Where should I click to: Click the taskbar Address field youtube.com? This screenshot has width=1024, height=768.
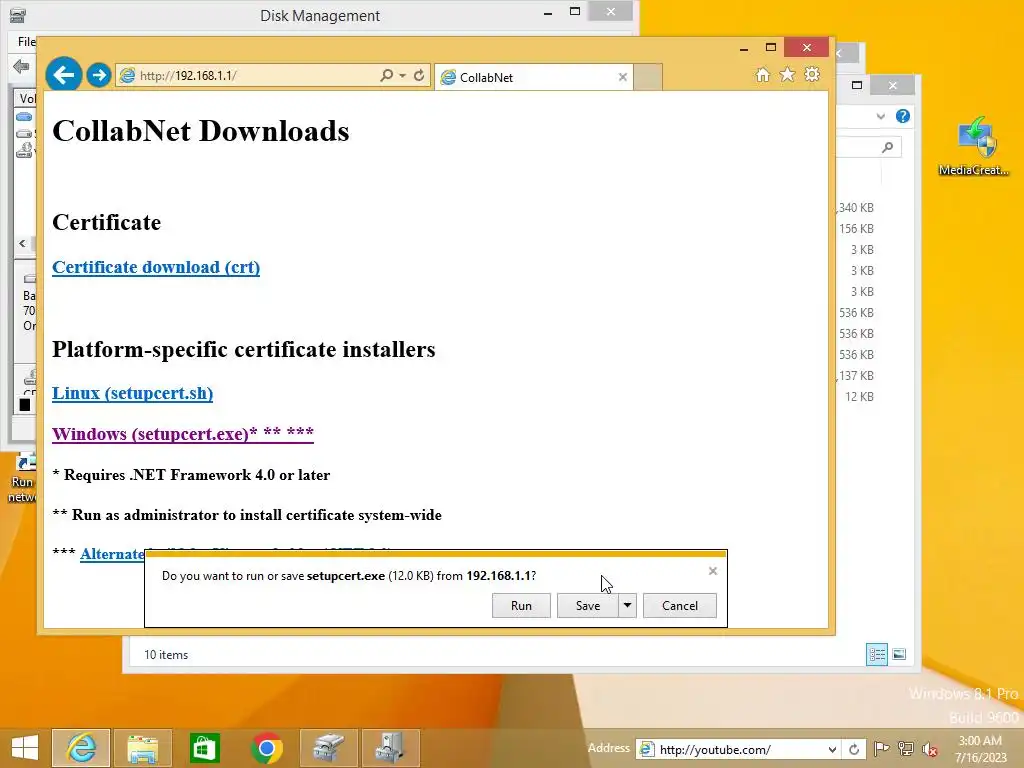click(730, 750)
